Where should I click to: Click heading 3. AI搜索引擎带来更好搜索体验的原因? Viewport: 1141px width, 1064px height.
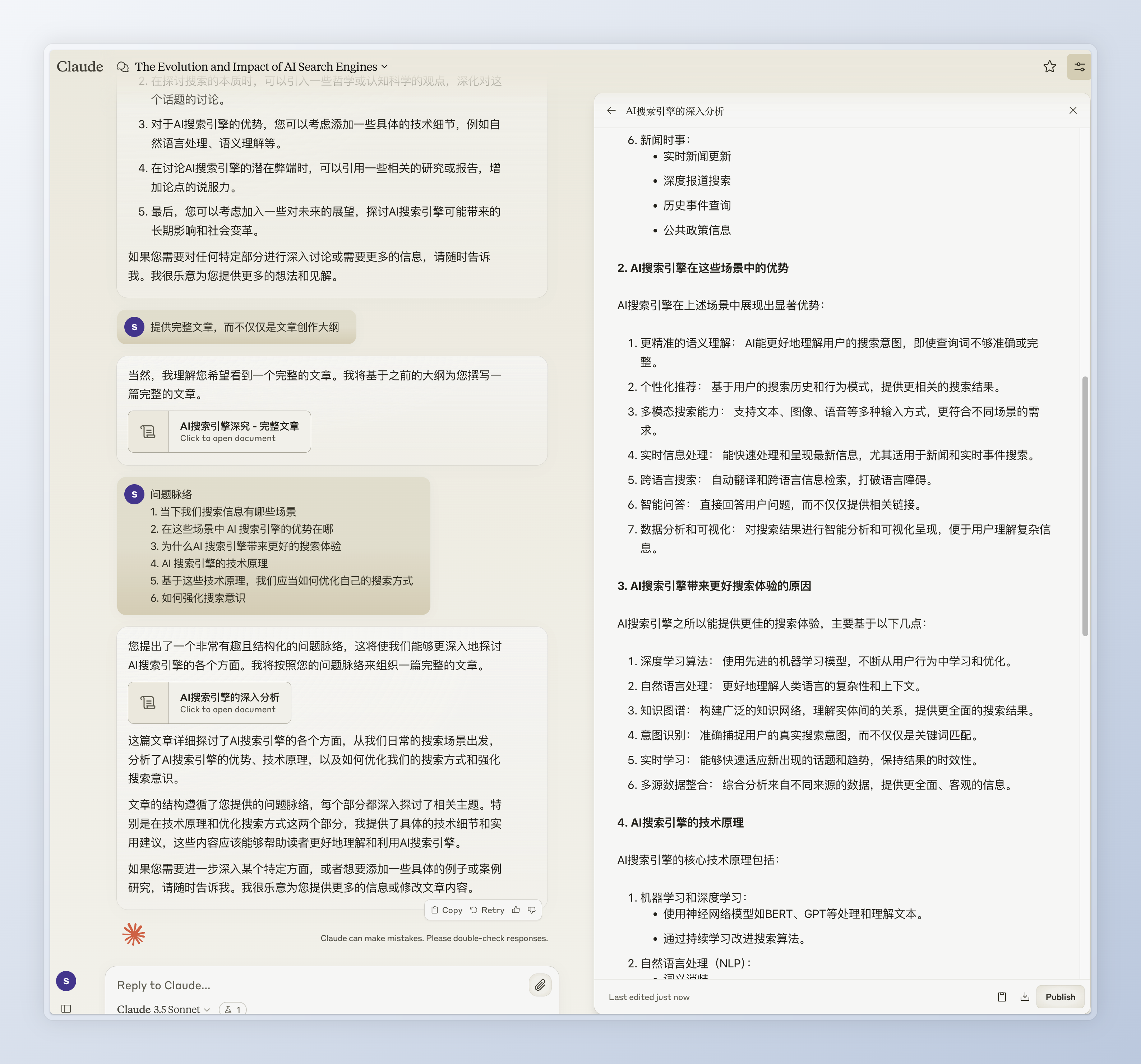click(714, 586)
